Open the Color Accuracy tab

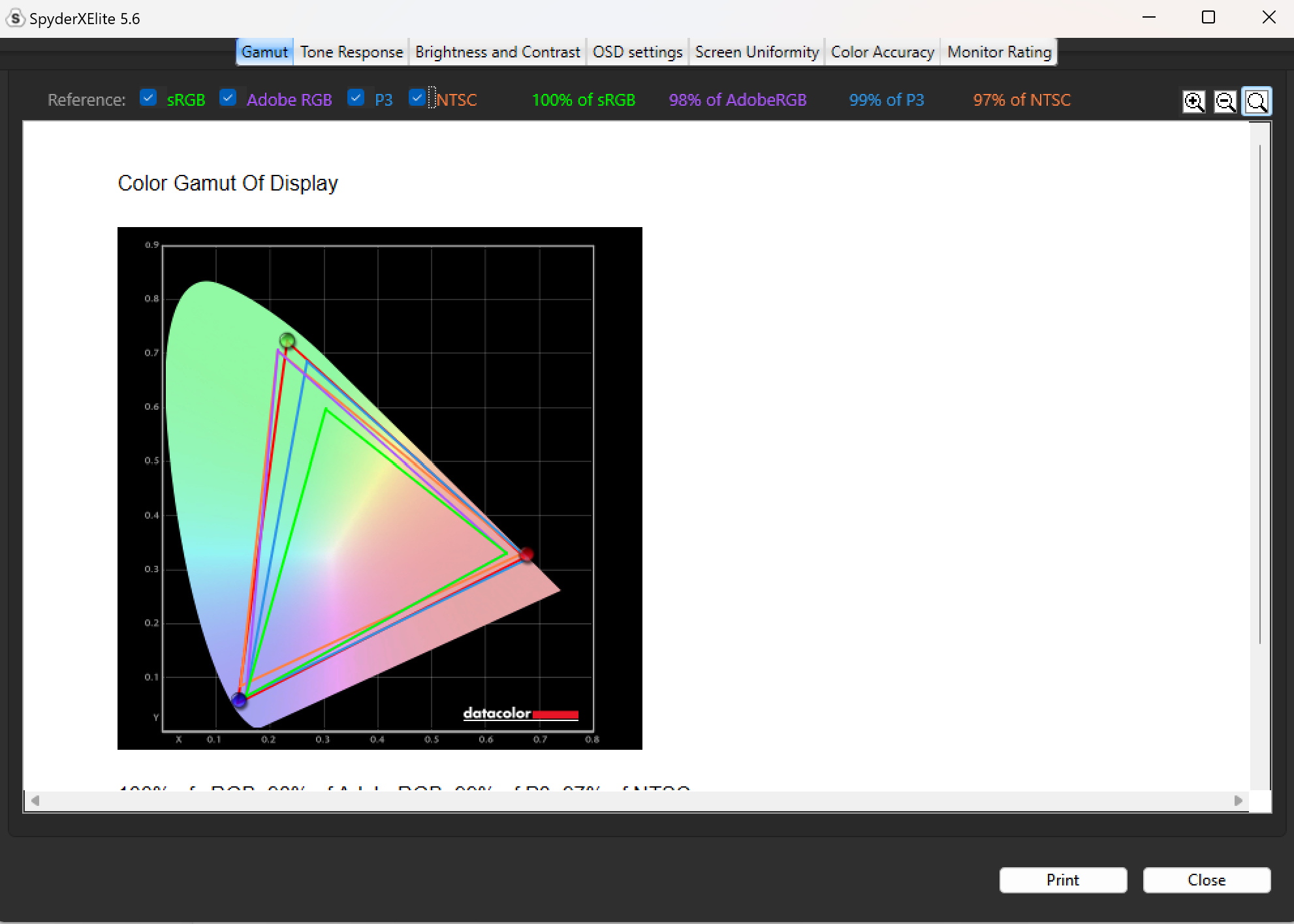tap(883, 52)
